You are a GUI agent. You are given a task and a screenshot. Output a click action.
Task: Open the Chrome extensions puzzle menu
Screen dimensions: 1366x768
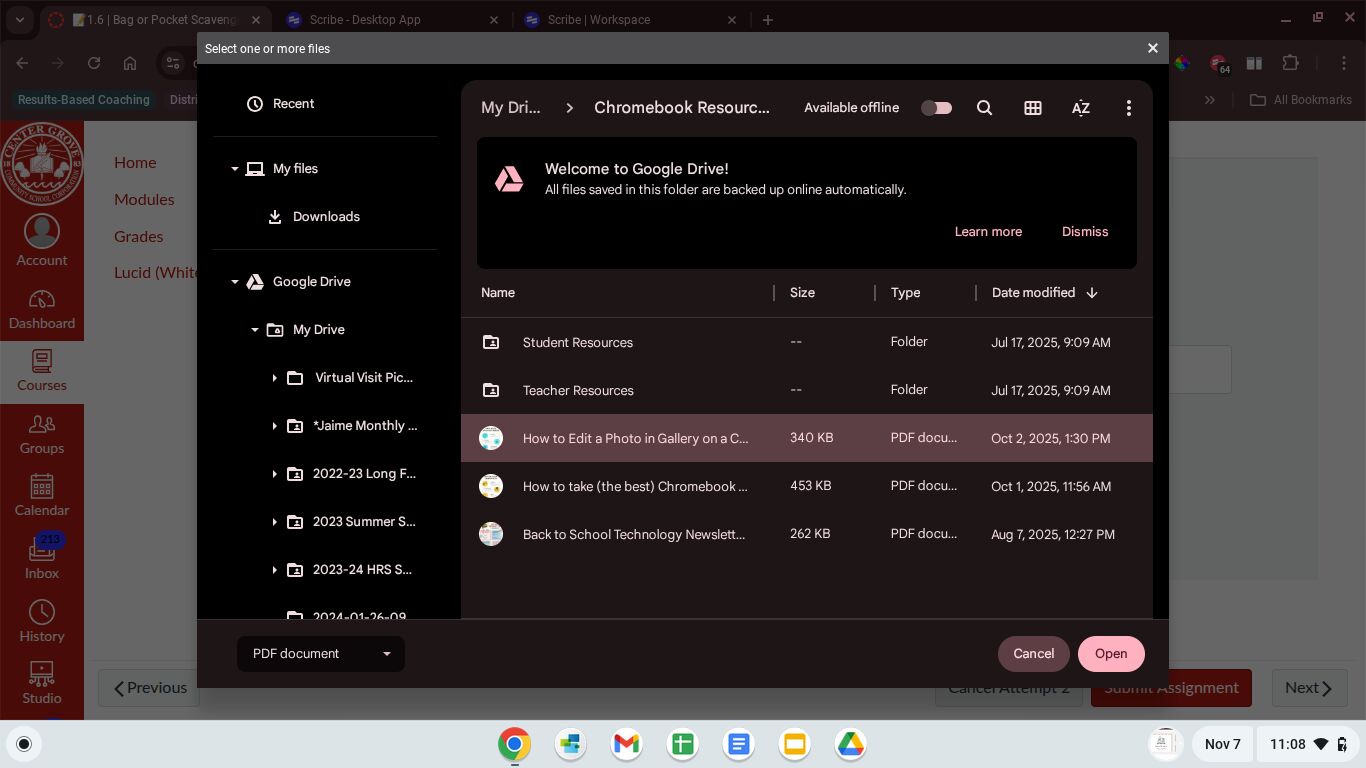[1291, 63]
